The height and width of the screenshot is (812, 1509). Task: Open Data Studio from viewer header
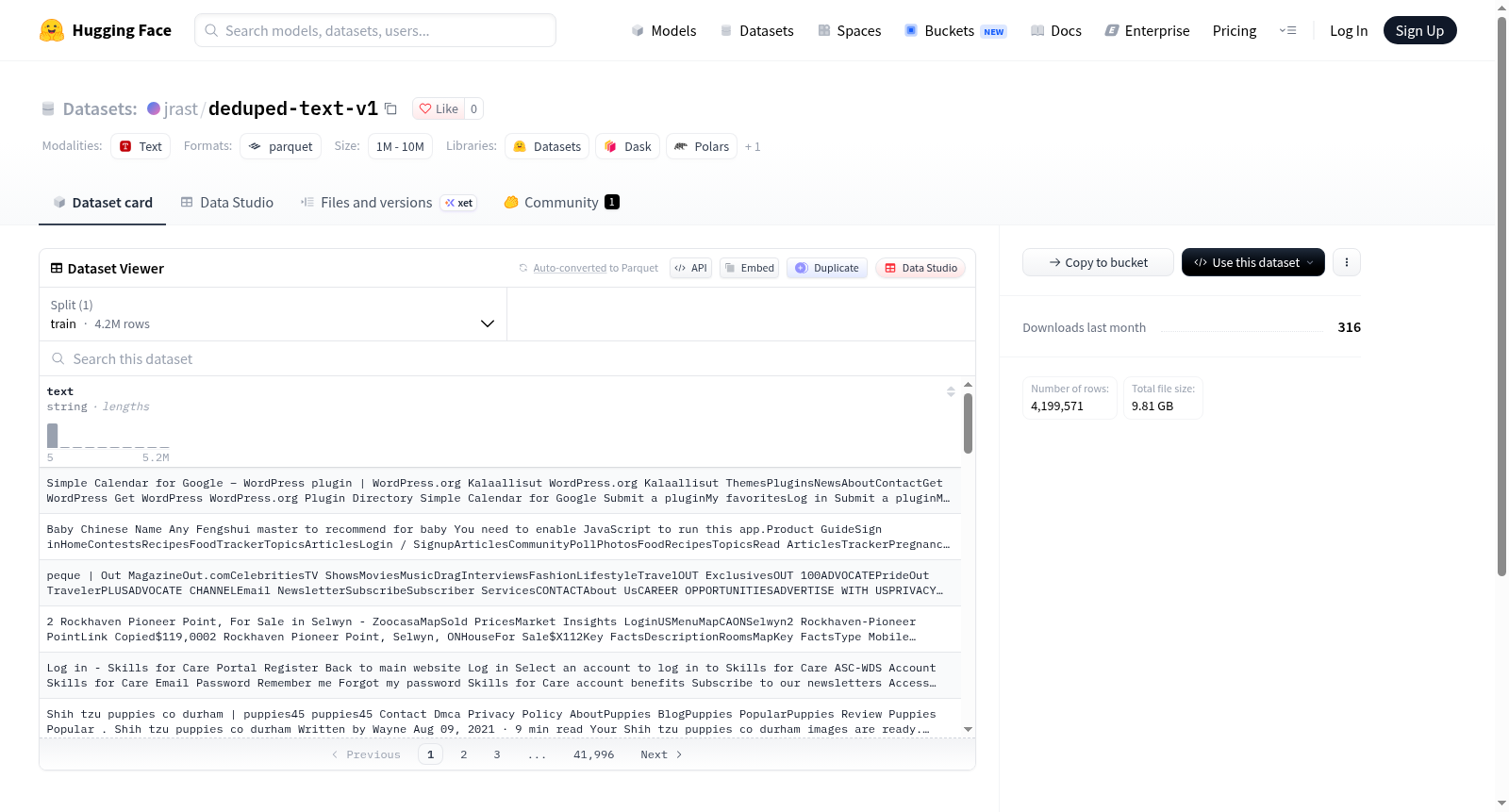920,268
